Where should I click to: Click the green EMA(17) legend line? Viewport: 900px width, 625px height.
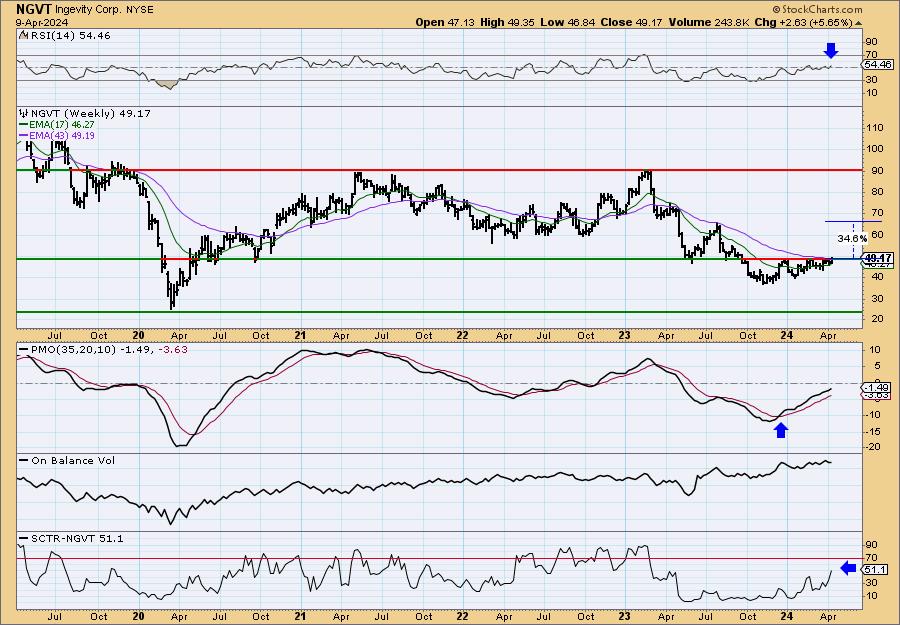click(23, 125)
